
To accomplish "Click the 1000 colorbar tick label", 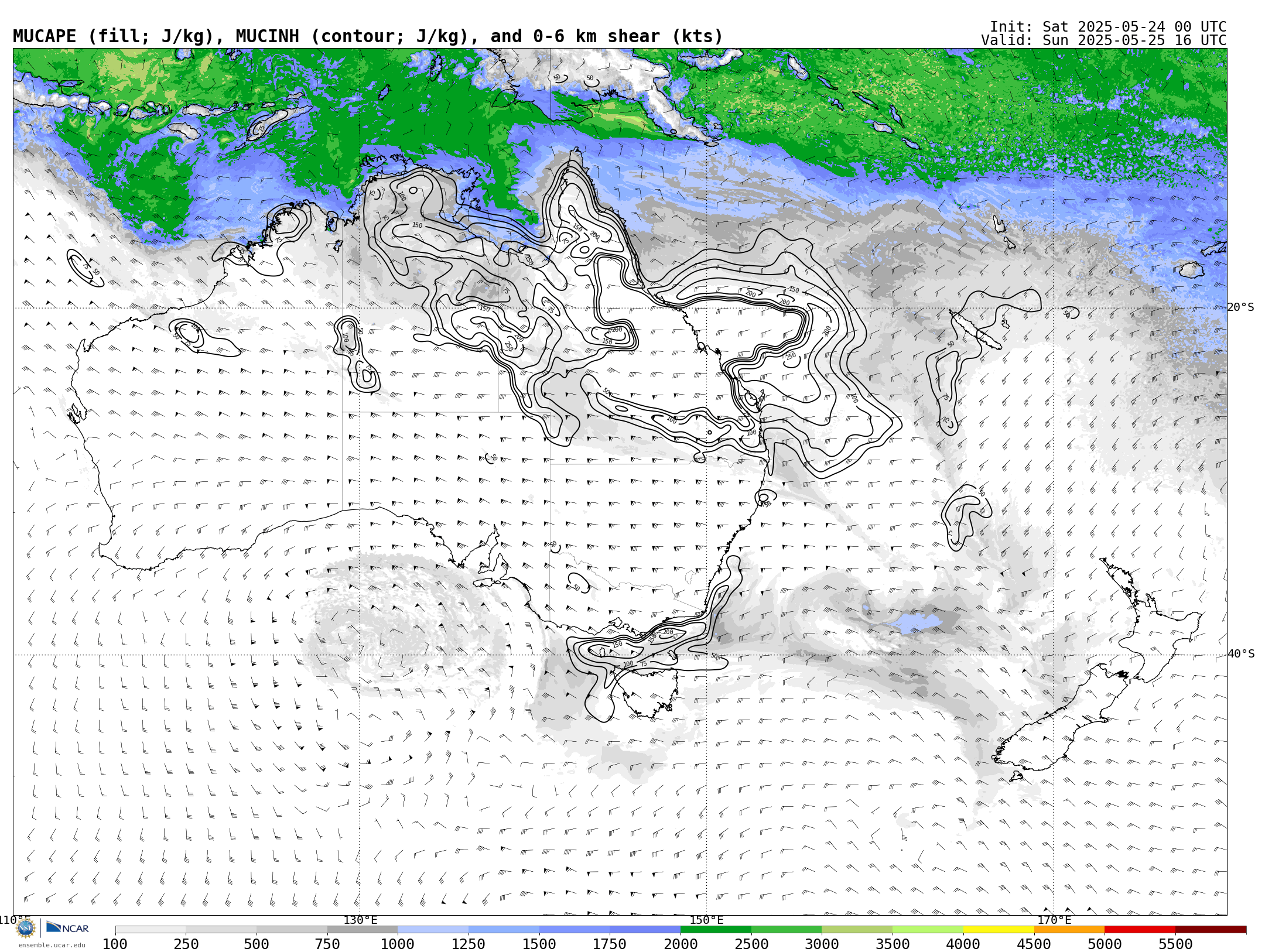I will (398, 944).
